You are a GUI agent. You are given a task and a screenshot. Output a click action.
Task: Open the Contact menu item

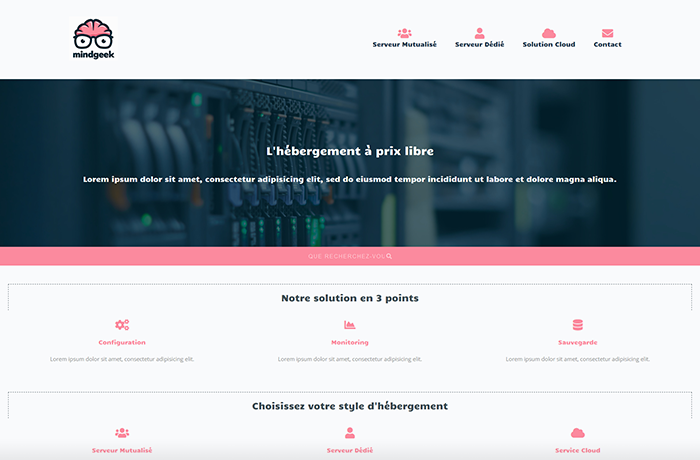[607, 45]
